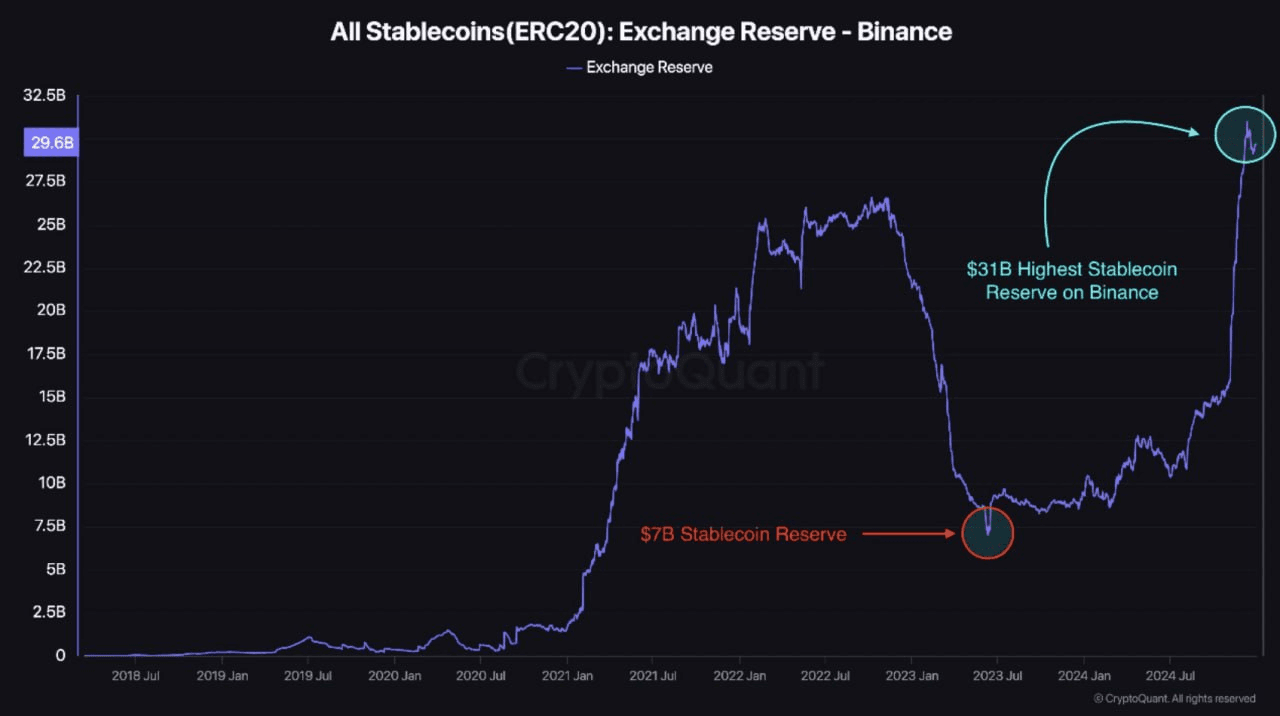Select the 2023 Jul x-axis marker
The height and width of the screenshot is (716, 1280).
pos(997,677)
